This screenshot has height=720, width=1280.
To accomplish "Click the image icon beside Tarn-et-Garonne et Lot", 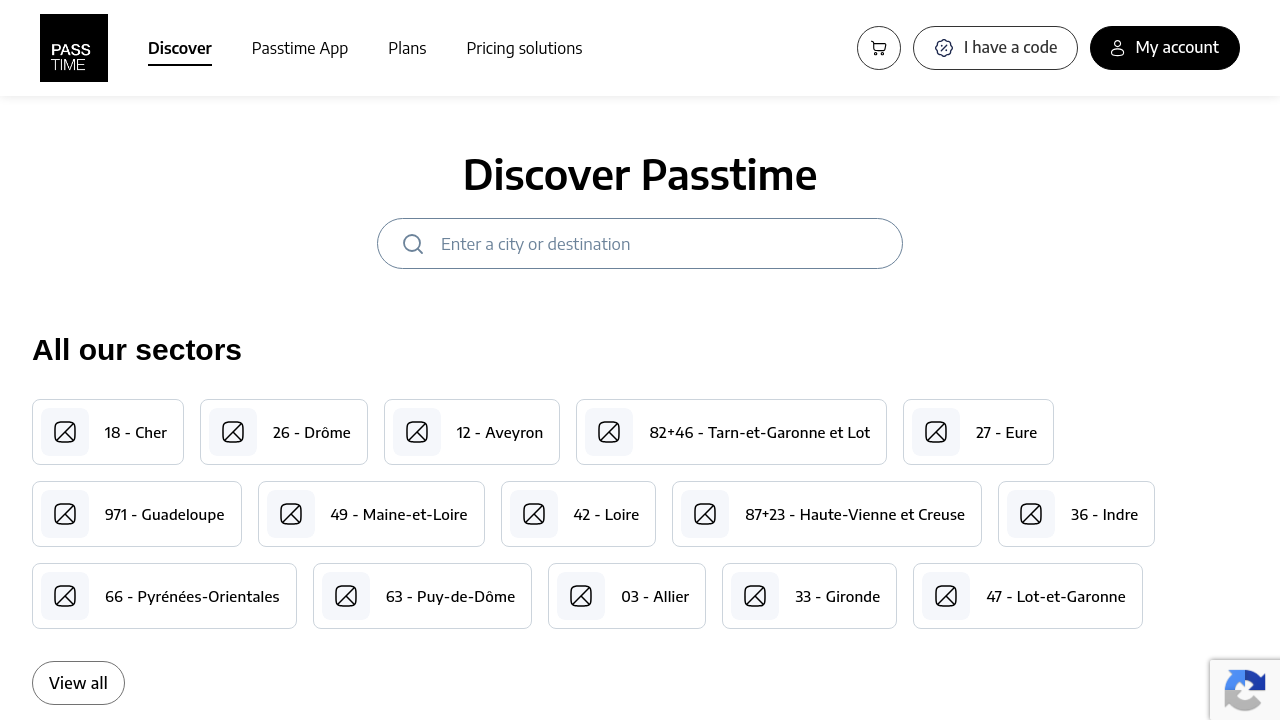I will [609, 432].
